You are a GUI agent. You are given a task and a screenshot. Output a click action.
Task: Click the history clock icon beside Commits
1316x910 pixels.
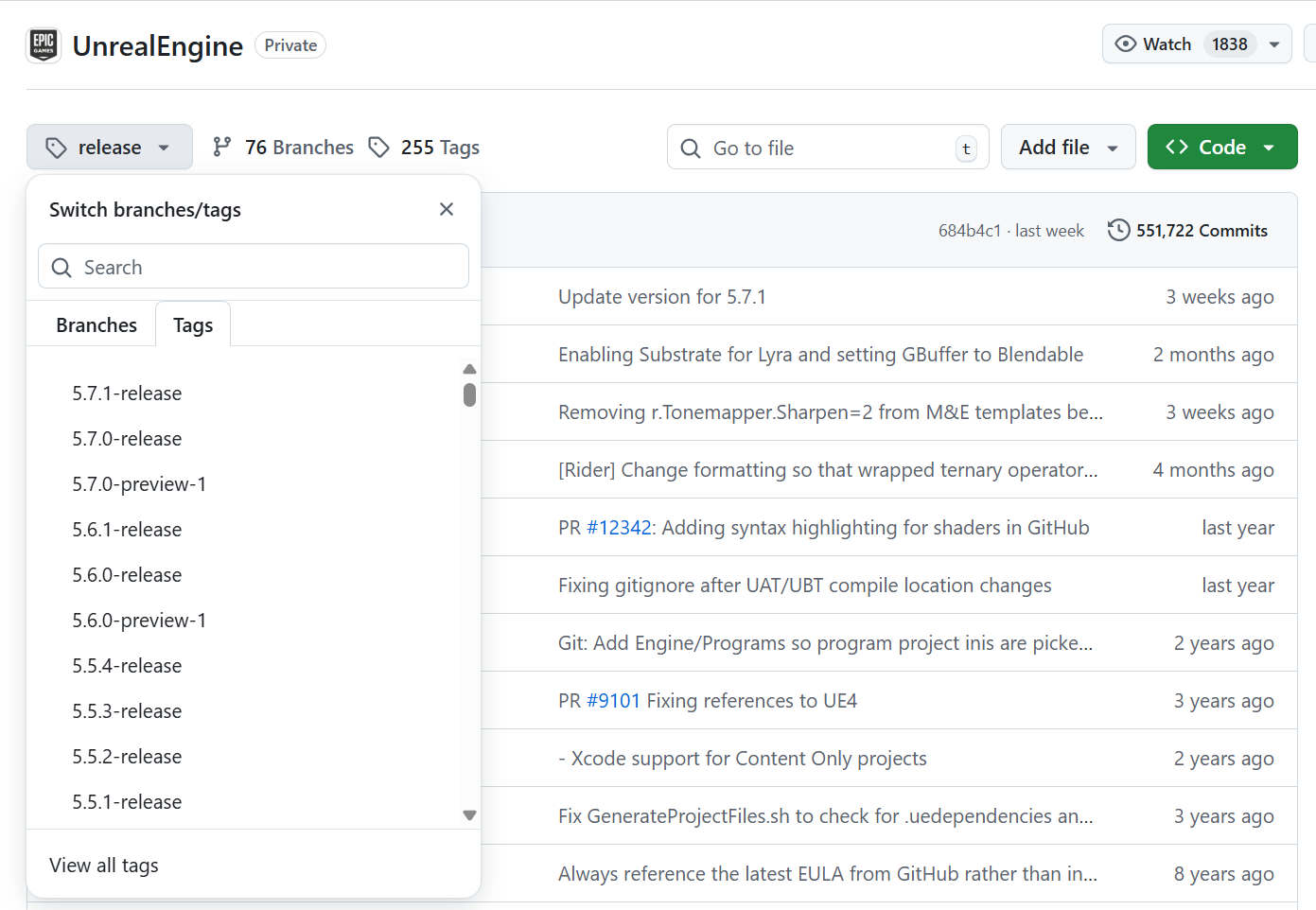coord(1118,230)
